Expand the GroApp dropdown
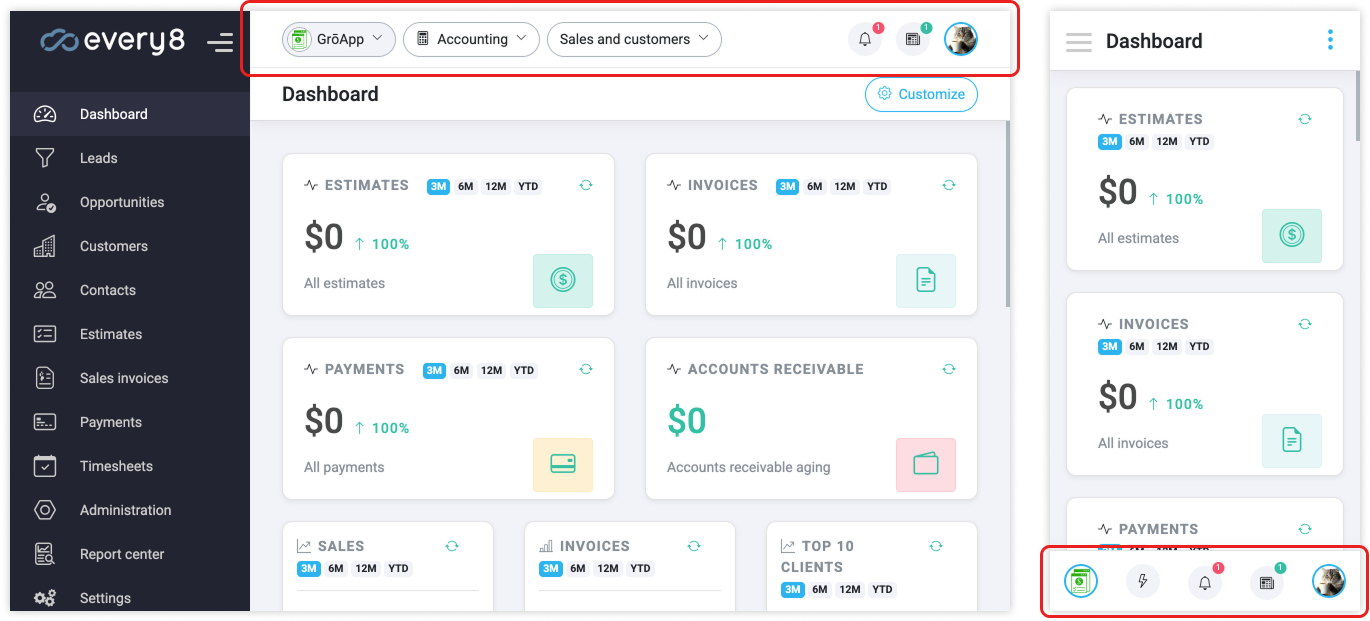 coord(338,39)
